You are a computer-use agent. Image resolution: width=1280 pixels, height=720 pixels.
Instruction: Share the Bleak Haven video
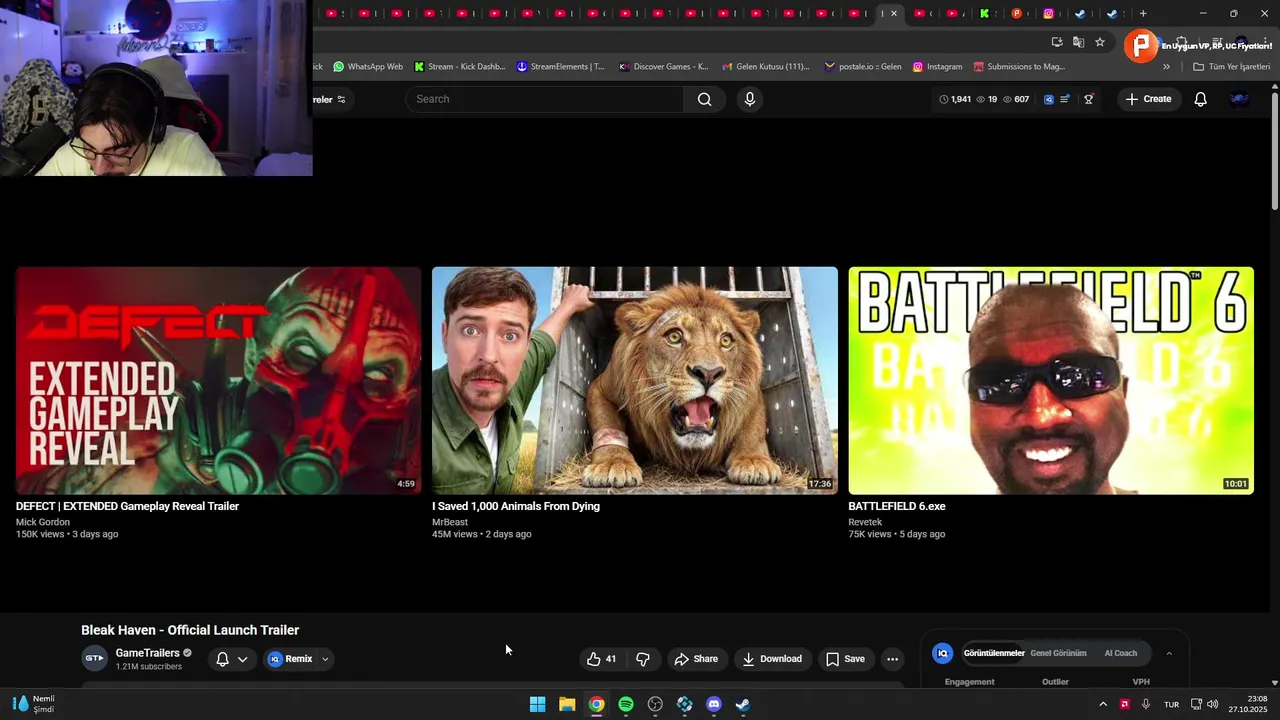pos(696,659)
